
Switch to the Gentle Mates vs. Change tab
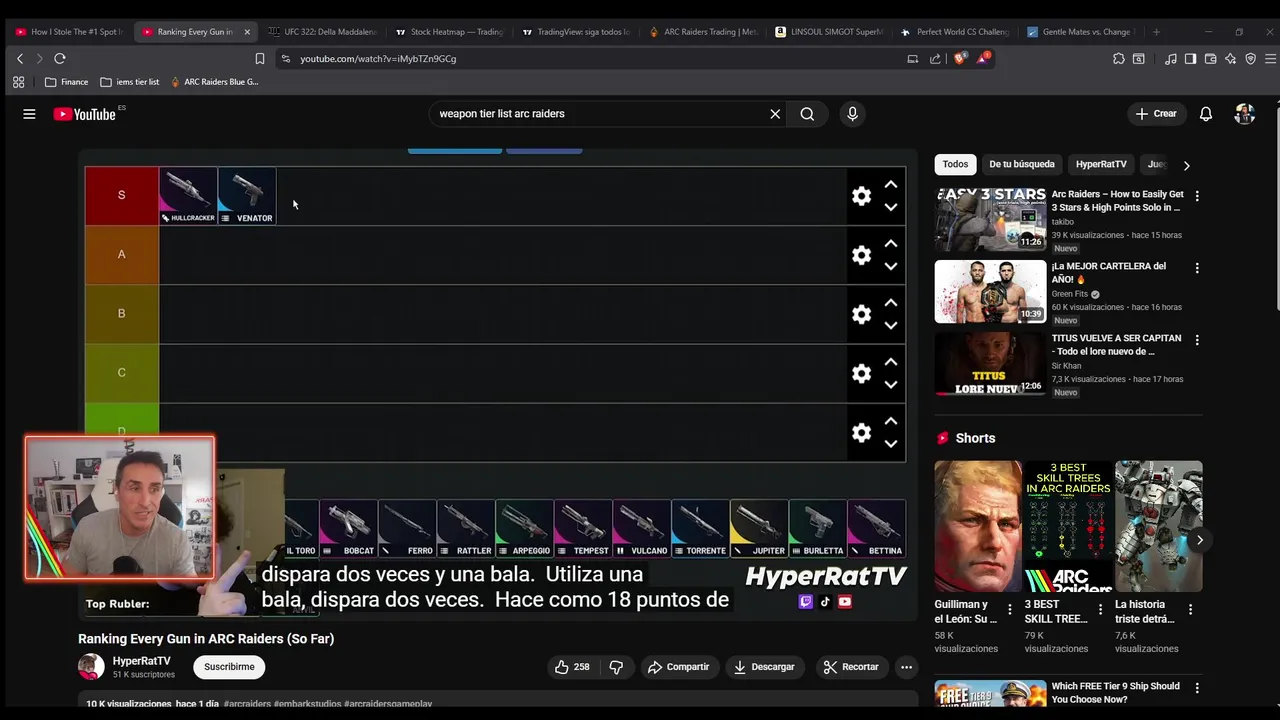[x=1082, y=32]
